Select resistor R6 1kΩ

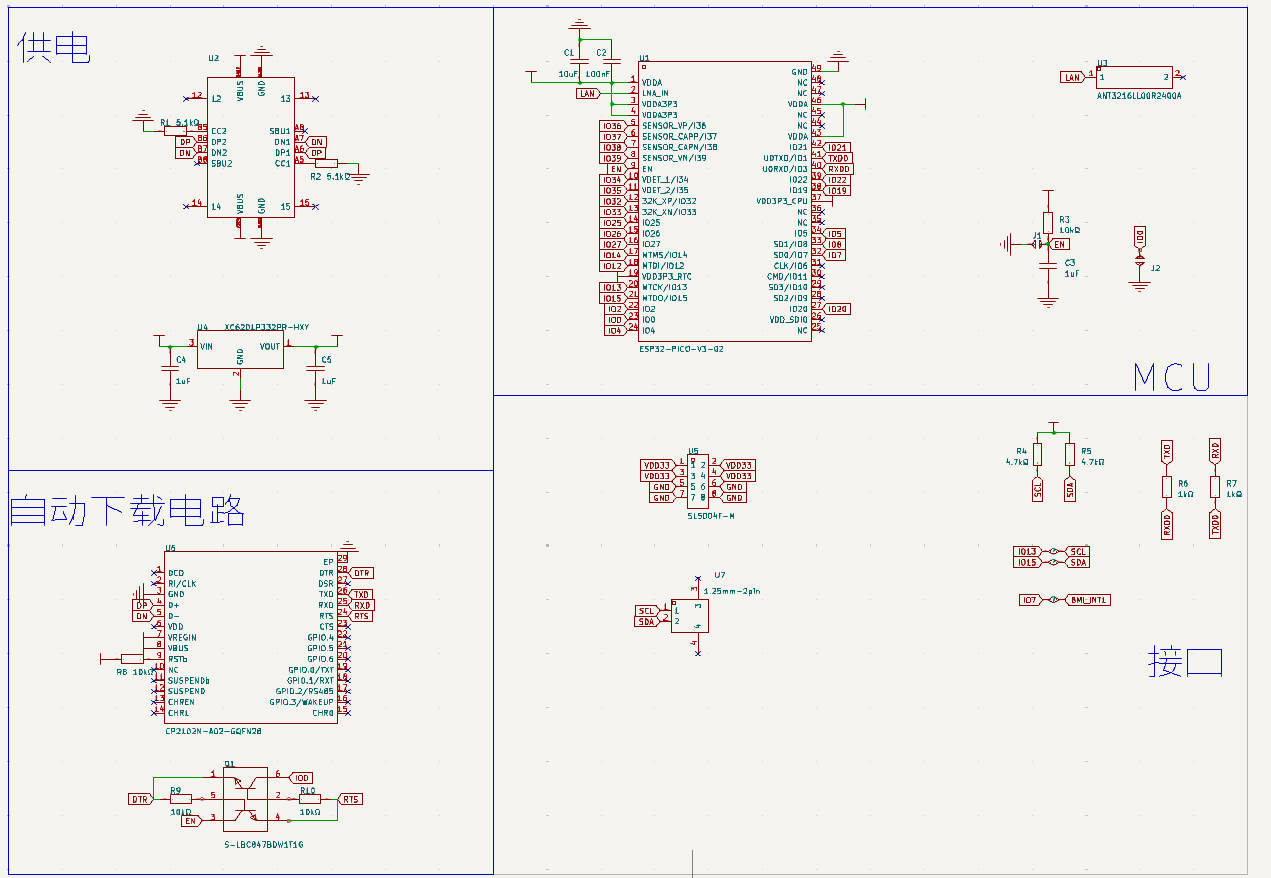point(1166,487)
